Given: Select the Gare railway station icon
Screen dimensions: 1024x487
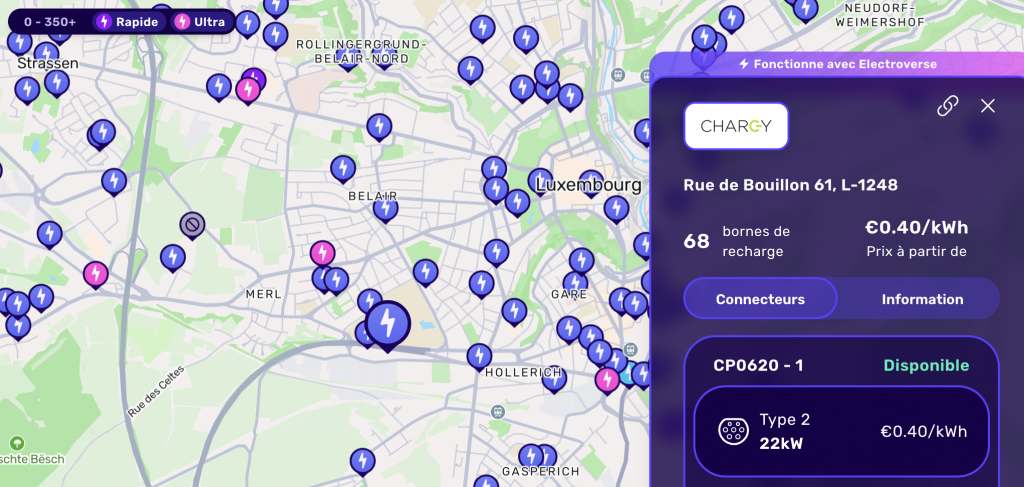Looking at the screenshot, I should (630, 349).
